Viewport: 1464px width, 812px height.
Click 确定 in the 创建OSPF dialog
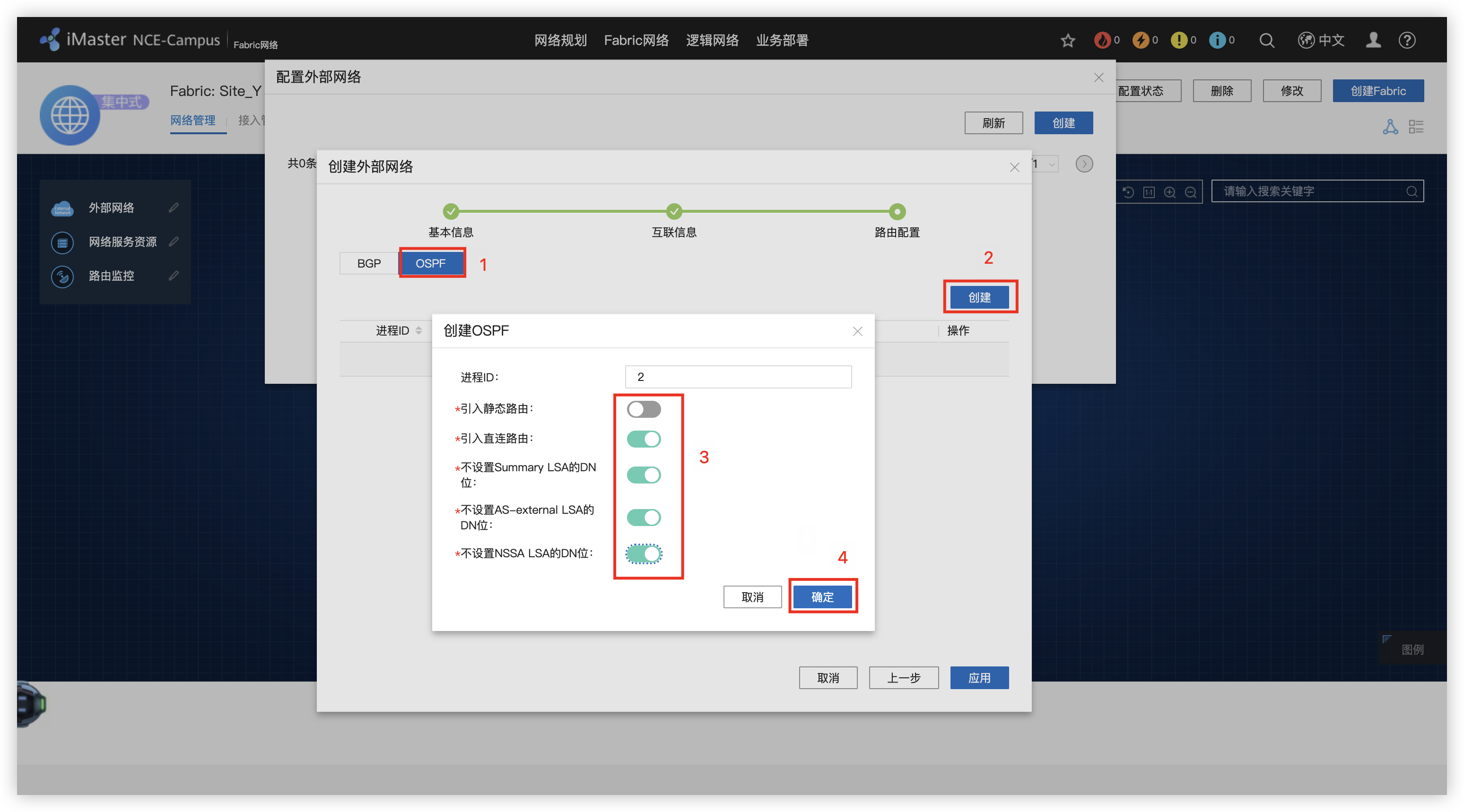[822, 596]
